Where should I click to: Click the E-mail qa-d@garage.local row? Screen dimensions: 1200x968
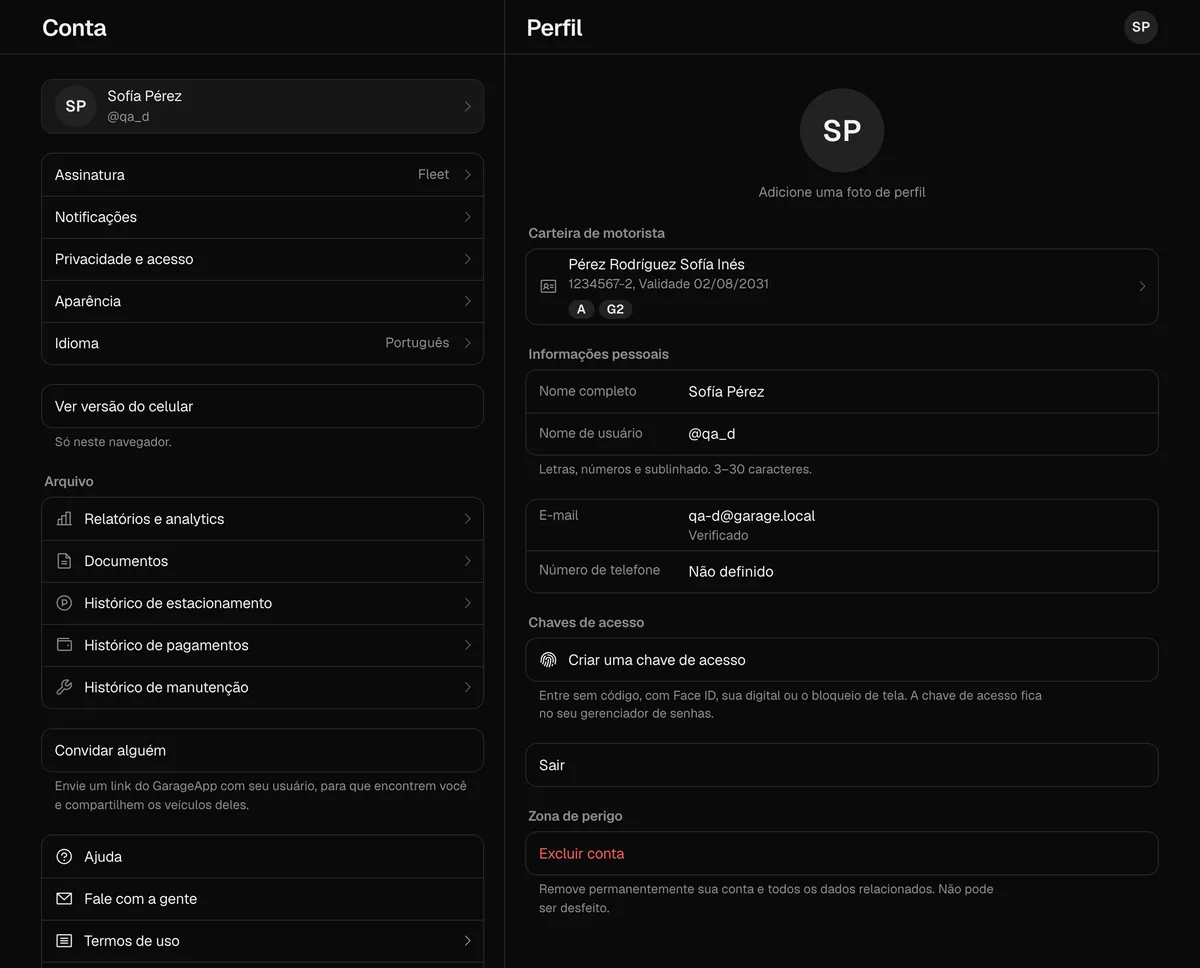coord(842,525)
